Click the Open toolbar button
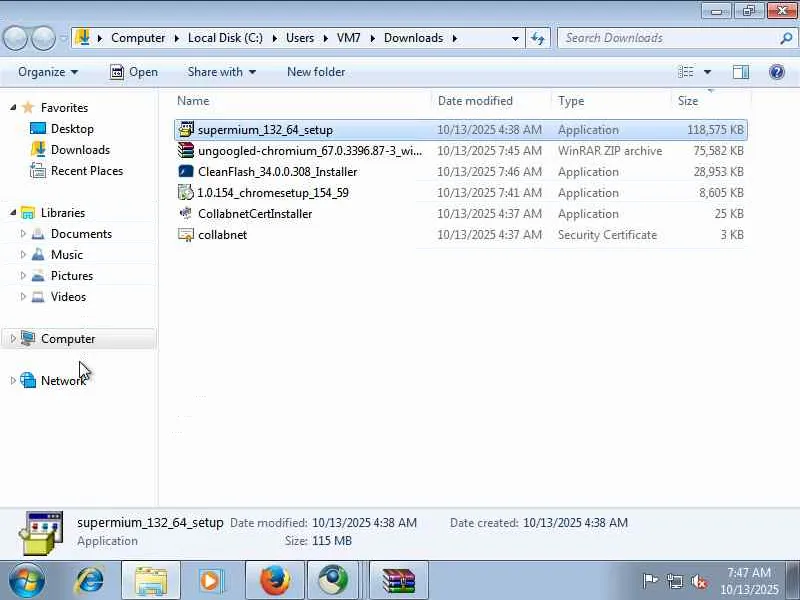 pyautogui.click(x=134, y=72)
